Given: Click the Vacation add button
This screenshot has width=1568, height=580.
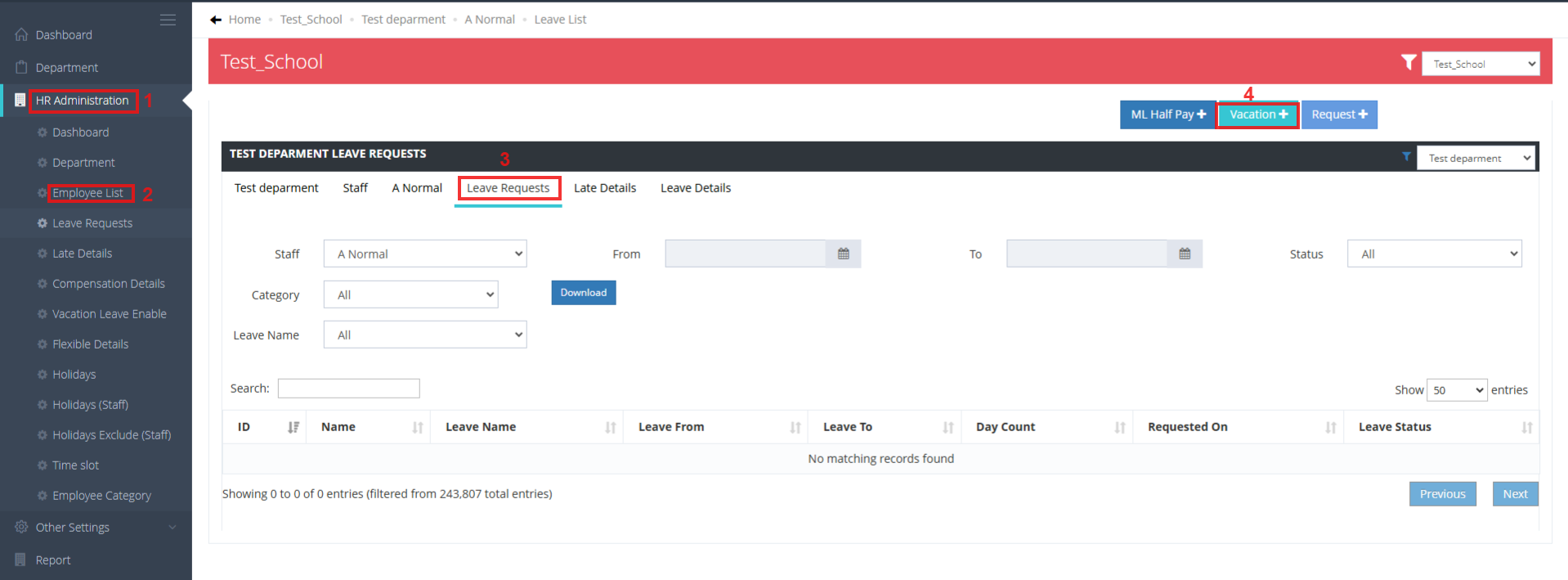Looking at the screenshot, I should 1257,115.
